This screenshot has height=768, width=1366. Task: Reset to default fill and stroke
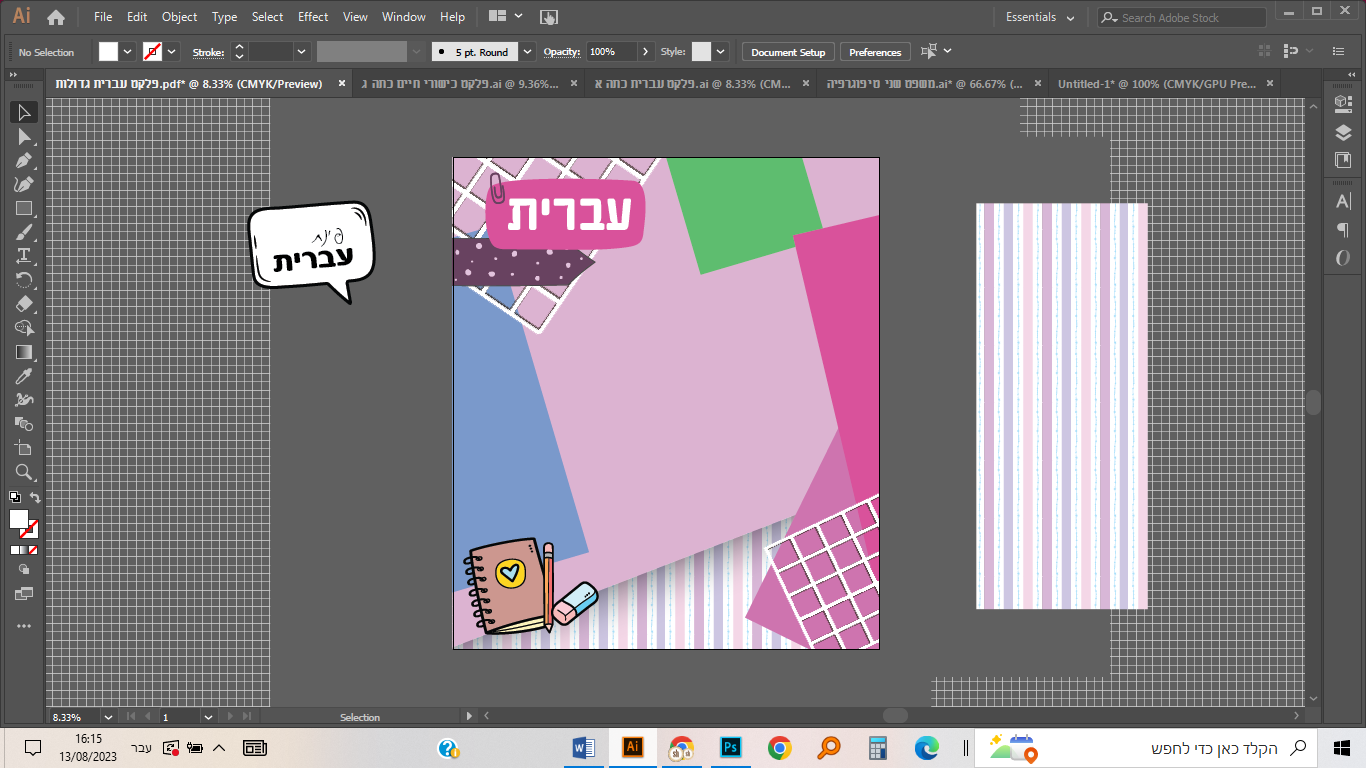pos(14,497)
